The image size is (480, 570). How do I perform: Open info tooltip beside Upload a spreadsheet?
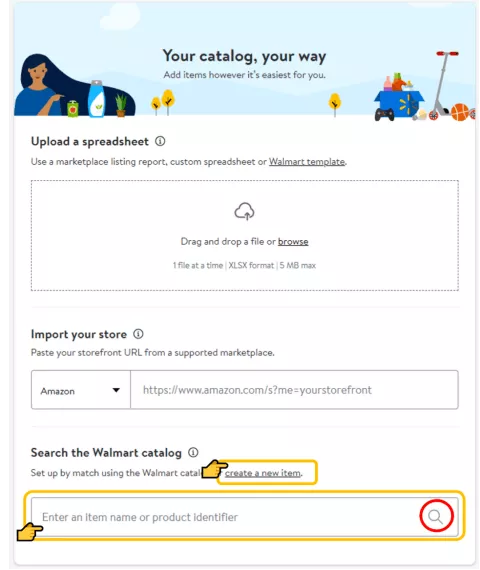[x=160, y=141]
